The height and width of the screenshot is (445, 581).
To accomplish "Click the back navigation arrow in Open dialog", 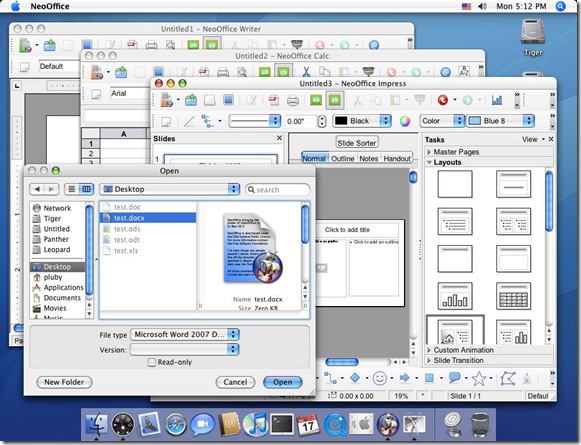I will coord(37,189).
